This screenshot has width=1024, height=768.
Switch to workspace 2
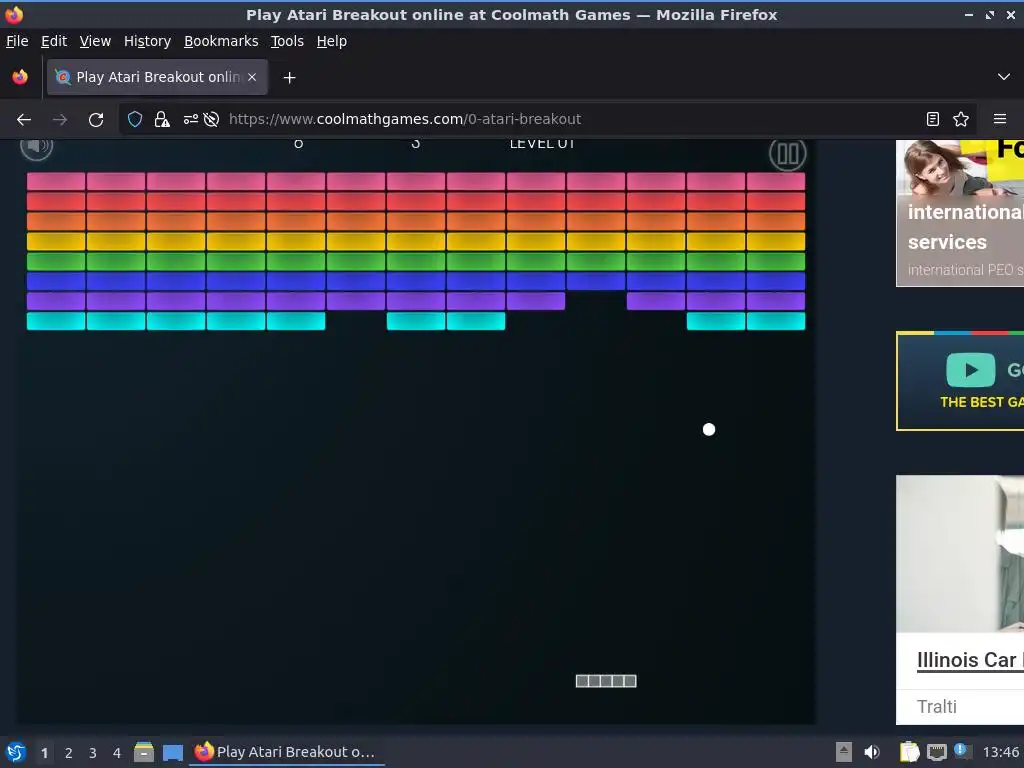point(69,753)
